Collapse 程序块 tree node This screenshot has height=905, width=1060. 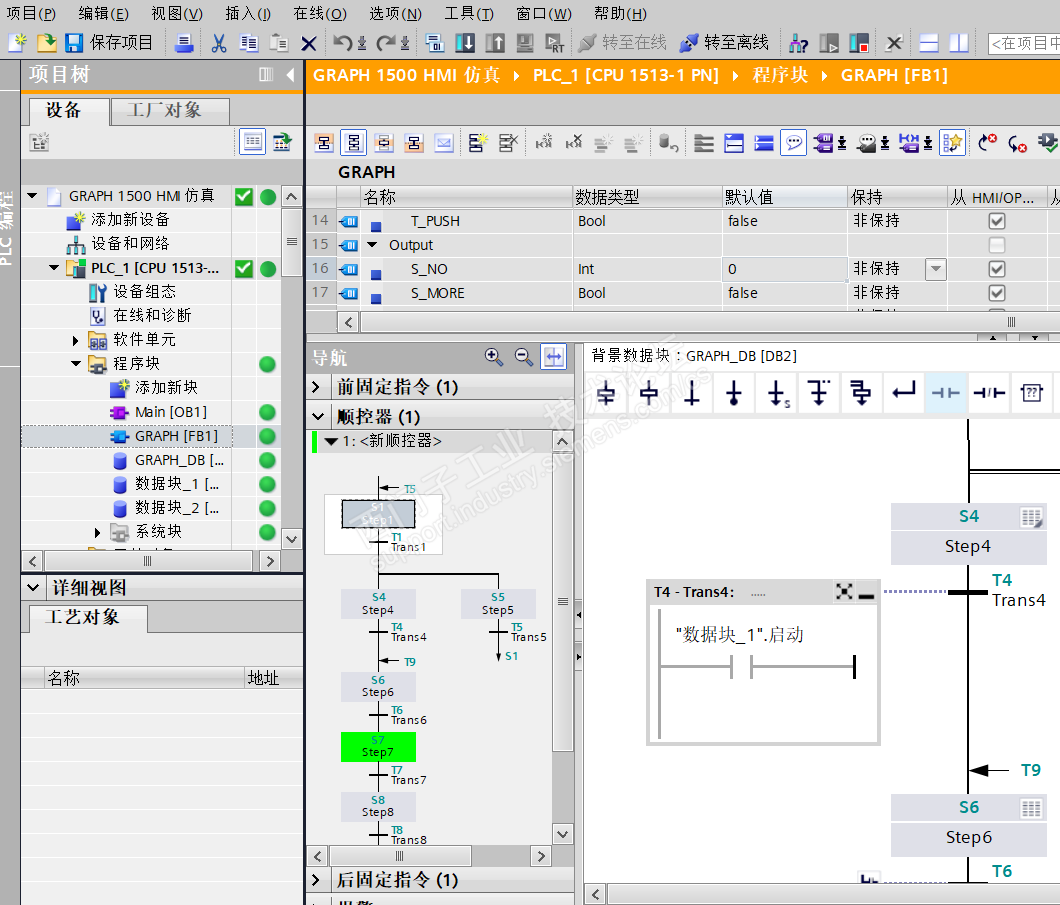tap(76, 364)
